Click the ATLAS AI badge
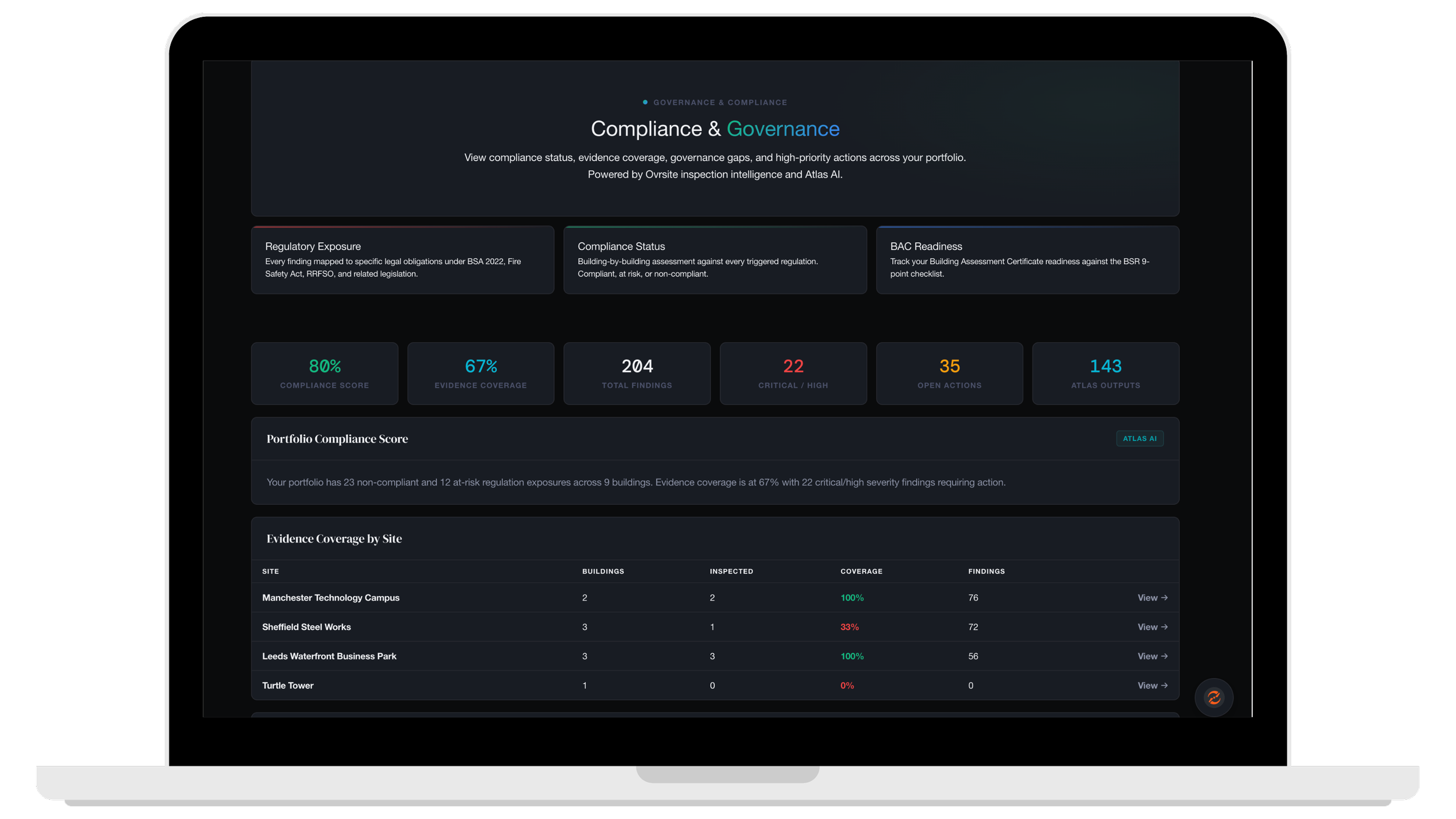The height and width of the screenshot is (819, 1456). point(1140,438)
